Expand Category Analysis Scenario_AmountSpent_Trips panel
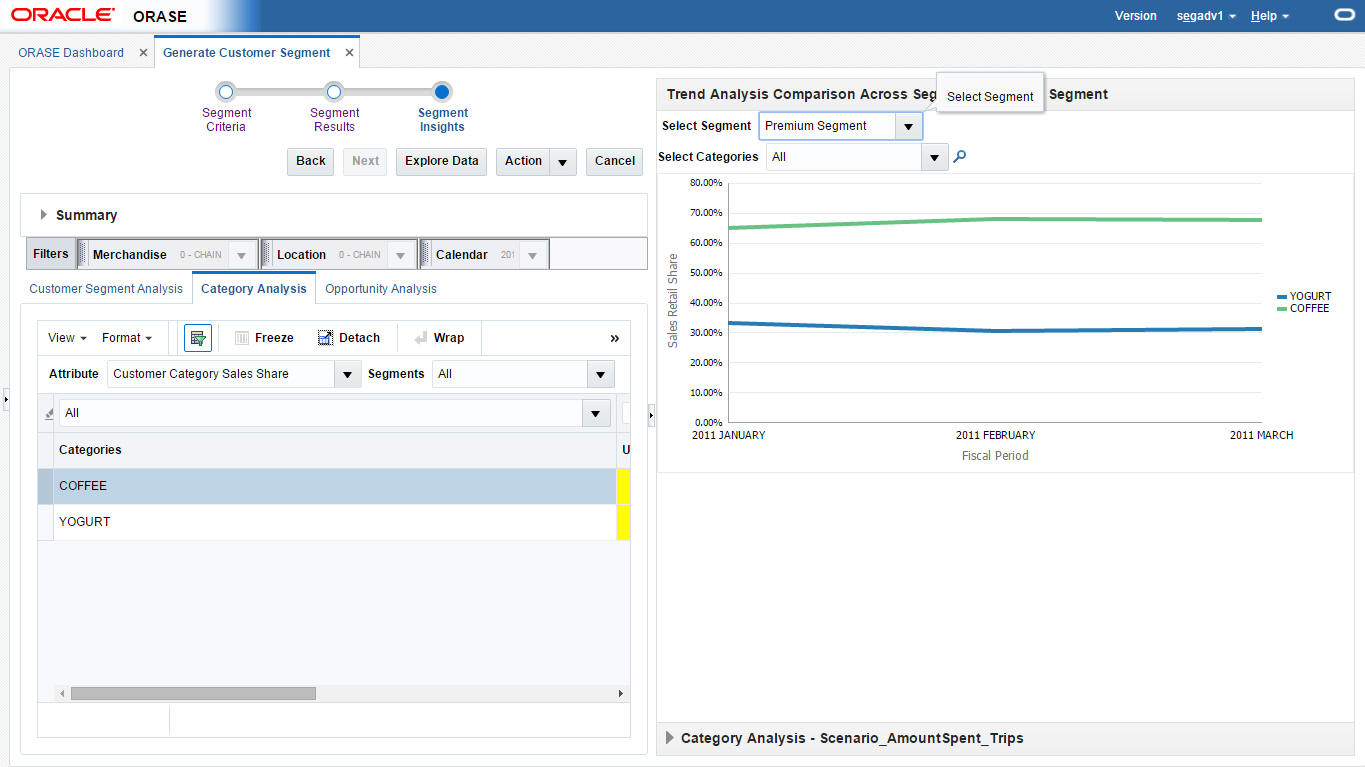 pos(670,738)
